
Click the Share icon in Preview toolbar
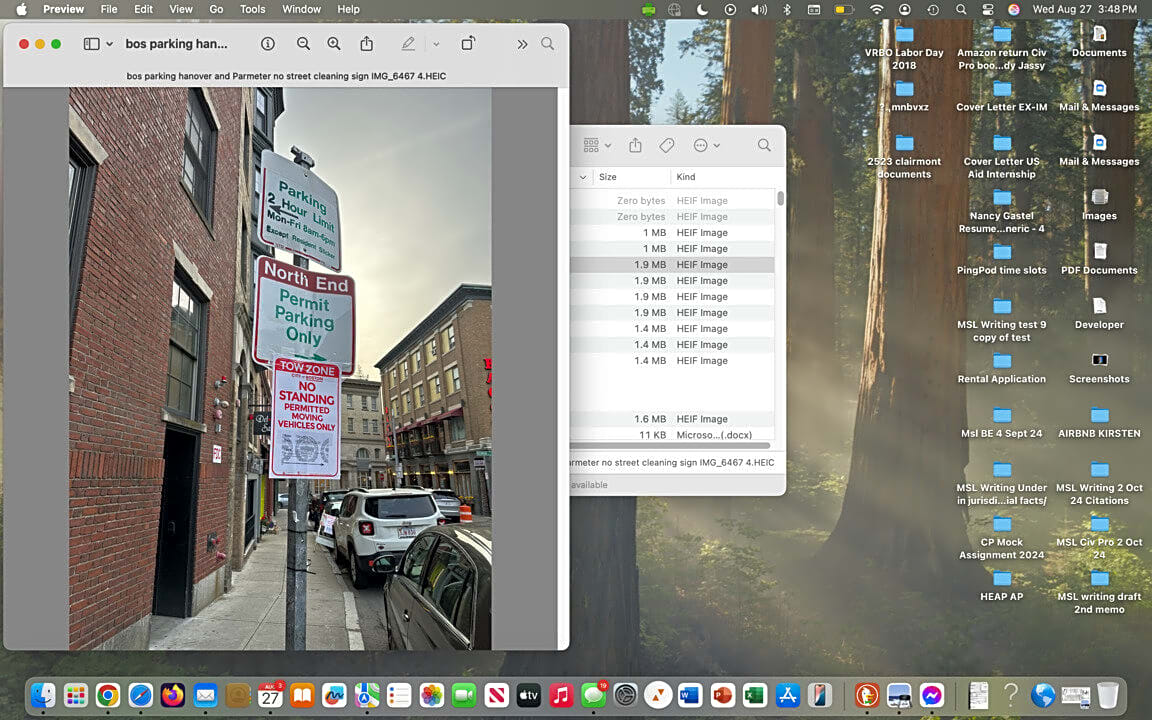[367, 44]
